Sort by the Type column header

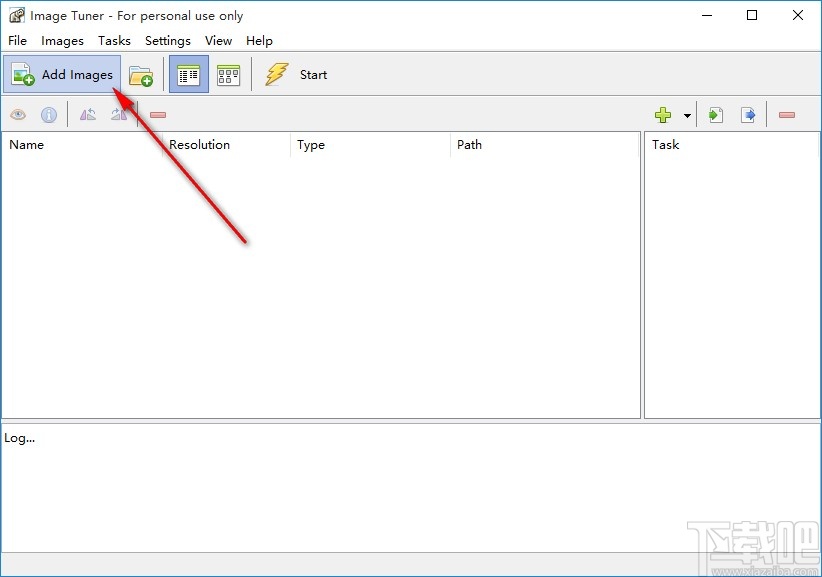coord(370,145)
